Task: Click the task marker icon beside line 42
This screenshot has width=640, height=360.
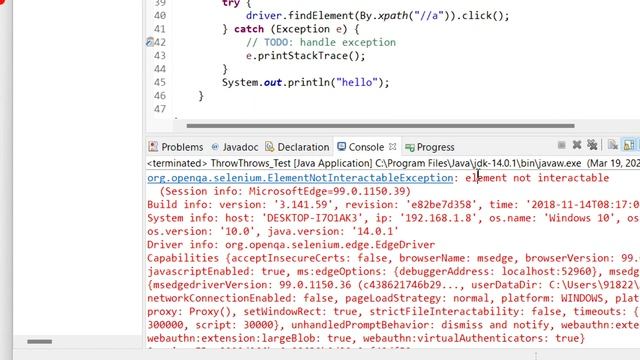Action: coord(150,42)
